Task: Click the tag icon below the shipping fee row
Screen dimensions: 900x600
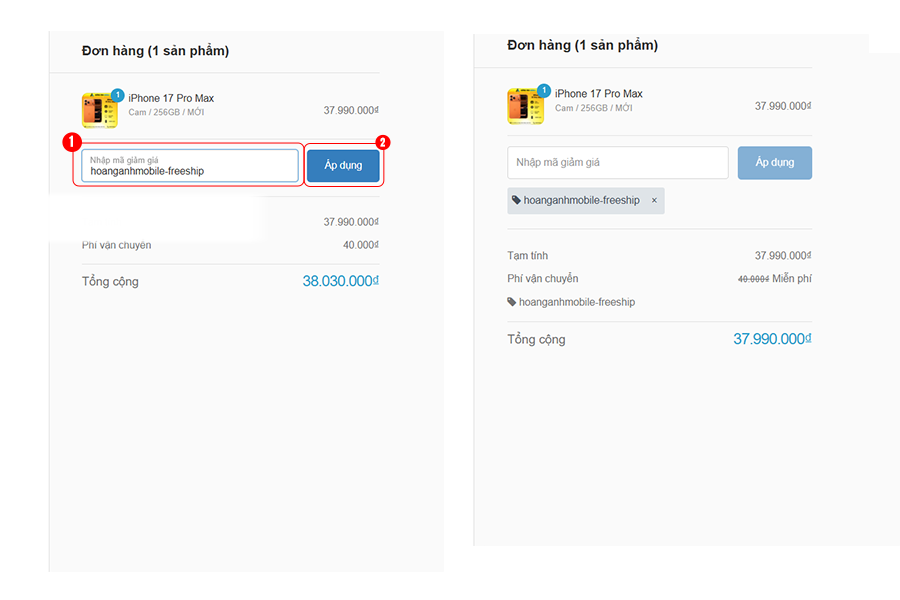Action: click(512, 302)
